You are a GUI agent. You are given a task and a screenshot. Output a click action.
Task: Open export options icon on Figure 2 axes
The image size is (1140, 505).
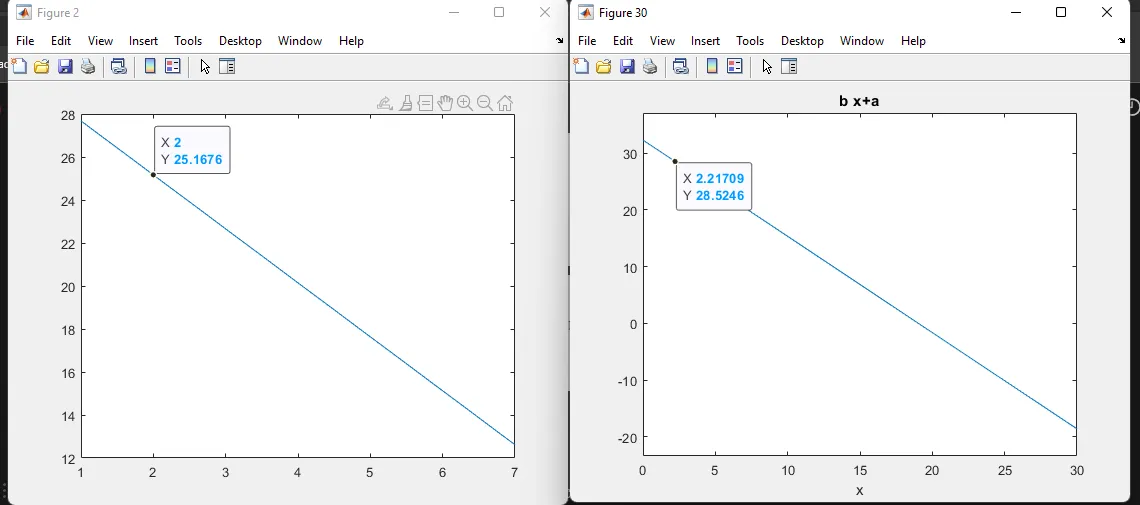pyautogui.click(x=385, y=103)
